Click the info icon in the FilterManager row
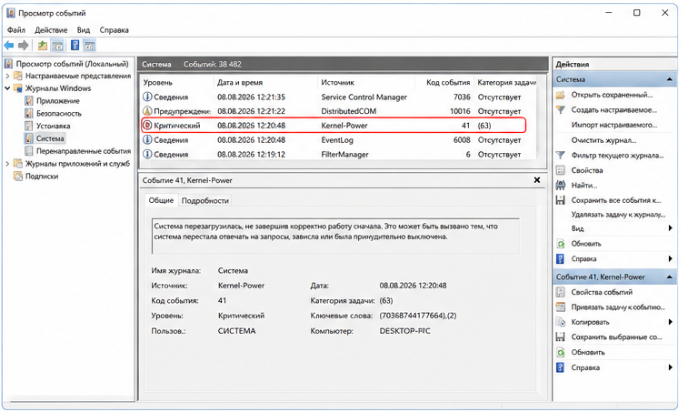Viewport: 681px width, 412px height. click(147, 154)
